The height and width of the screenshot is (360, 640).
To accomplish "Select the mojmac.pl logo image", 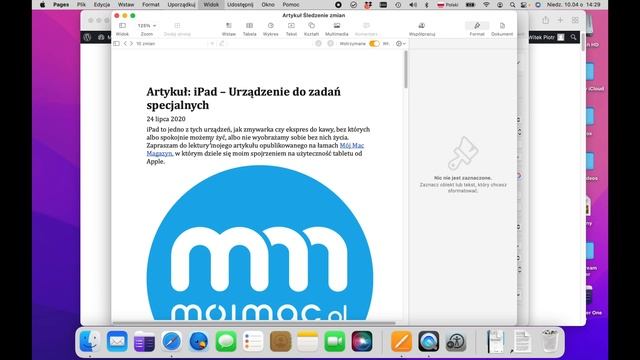I will coord(260,243).
